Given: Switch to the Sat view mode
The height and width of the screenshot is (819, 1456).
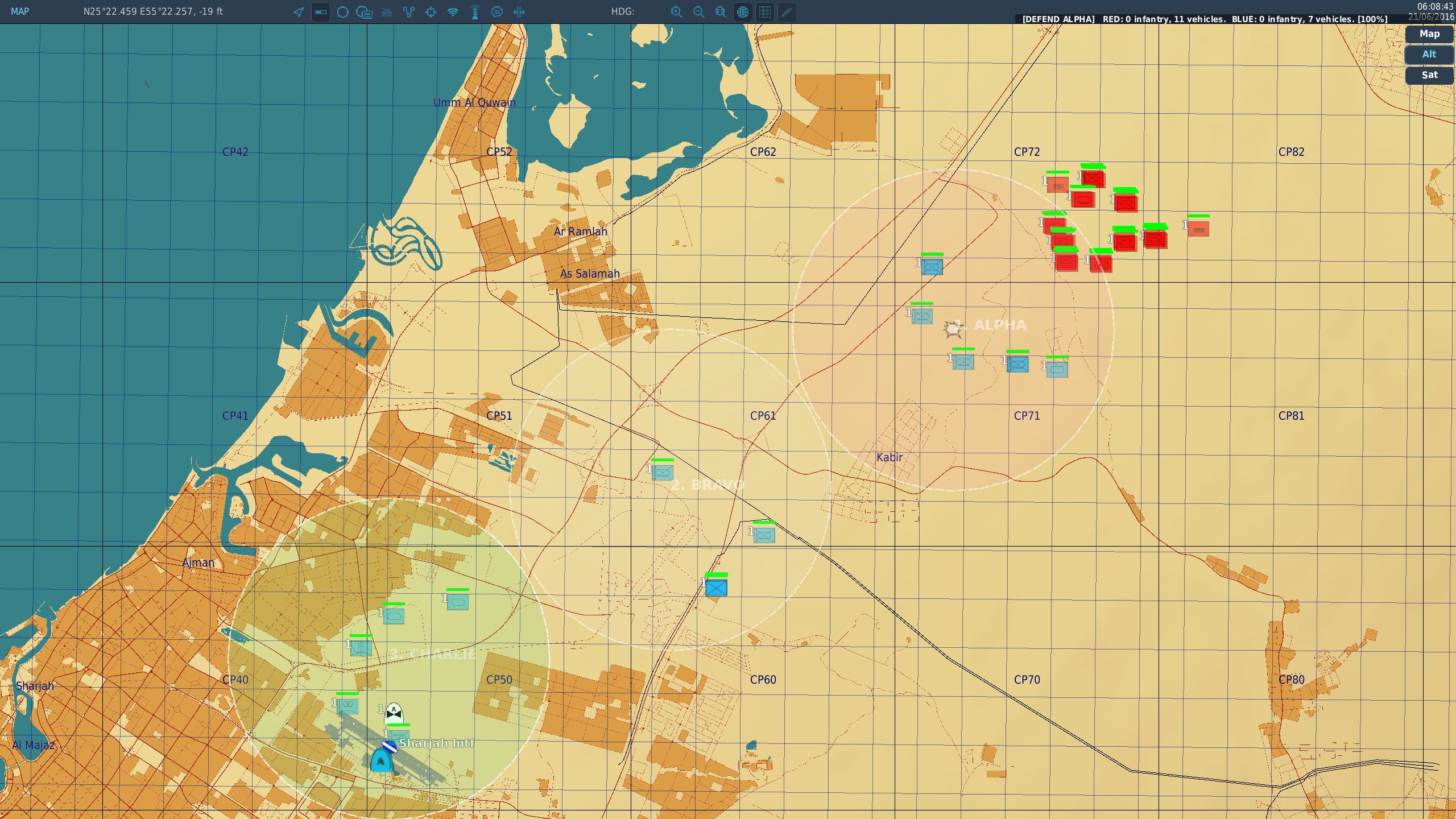Looking at the screenshot, I should pyautogui.click(x=1429, y=75).
